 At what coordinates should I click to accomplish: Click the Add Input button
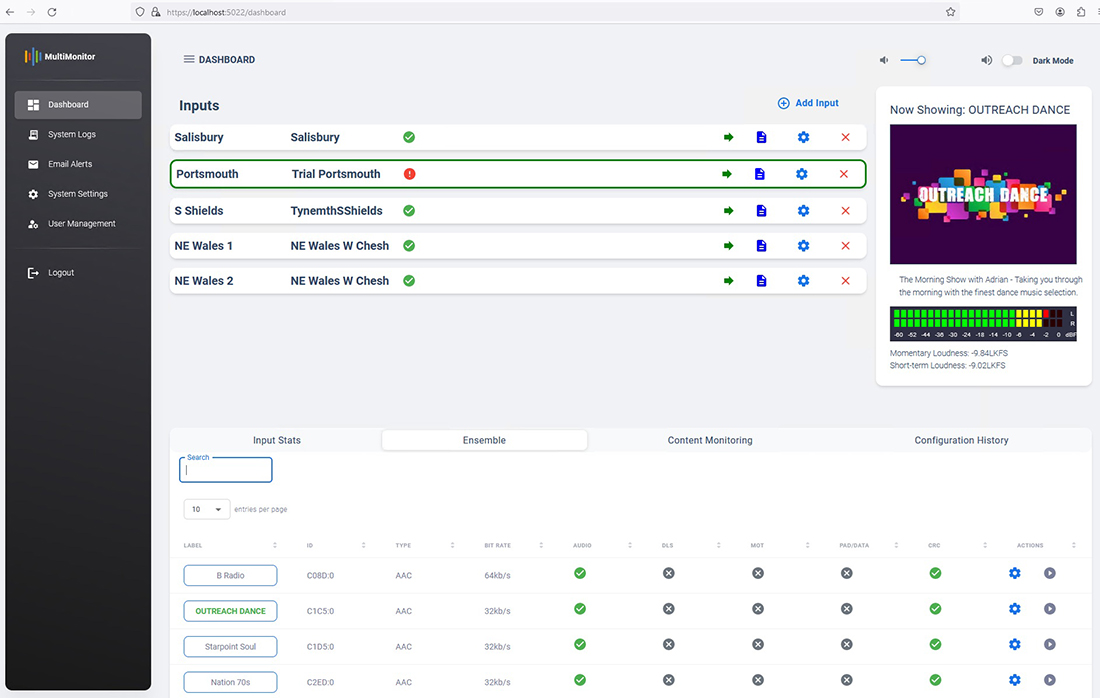point(808,103)
